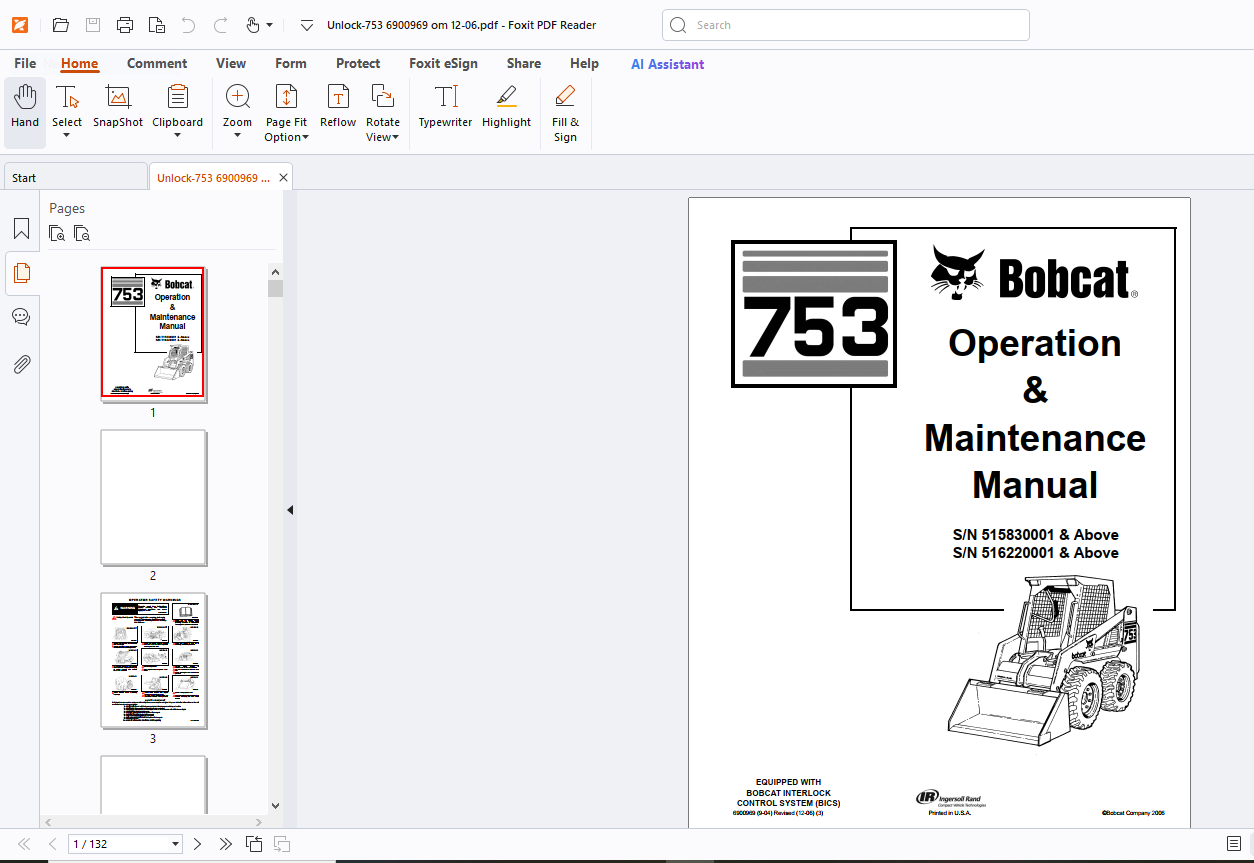Switch to Foxit eSign tab
The image size is (1254, 863).
coord(443,63)
